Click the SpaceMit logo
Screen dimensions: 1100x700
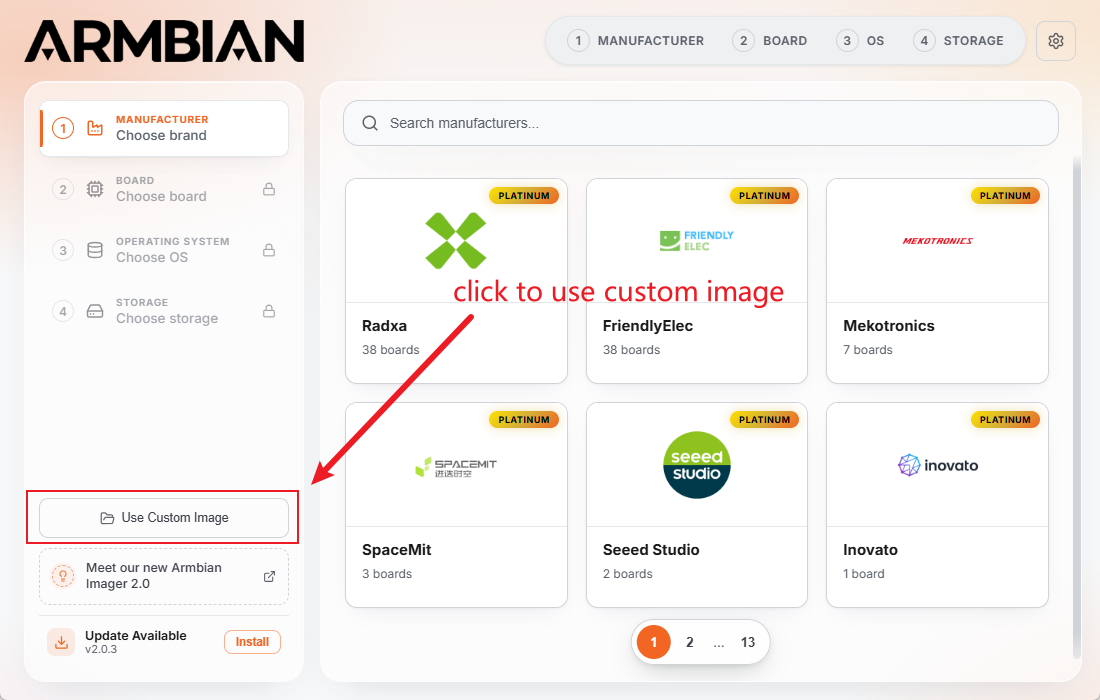tap(456, 466)
